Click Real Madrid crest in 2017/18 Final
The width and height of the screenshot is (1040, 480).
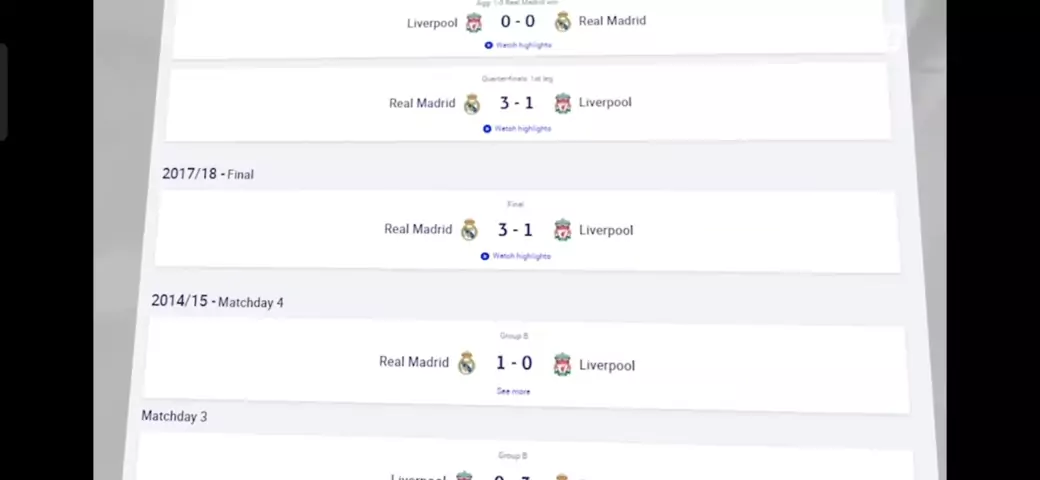(x=469, y=230)
